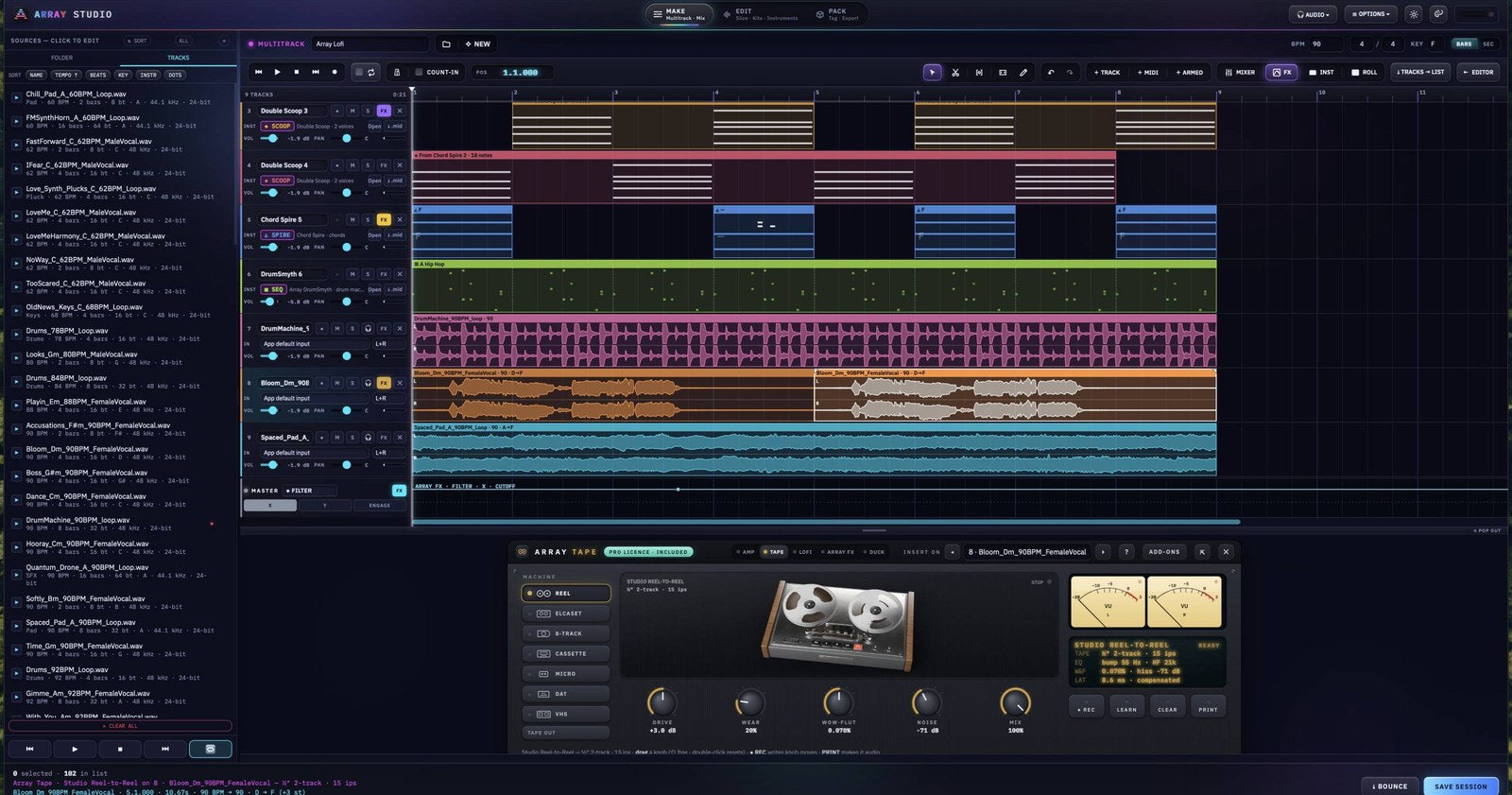The image size is (1512, 795).
Task: Select the 8-Track machine
Action: [x=566, y=633]
